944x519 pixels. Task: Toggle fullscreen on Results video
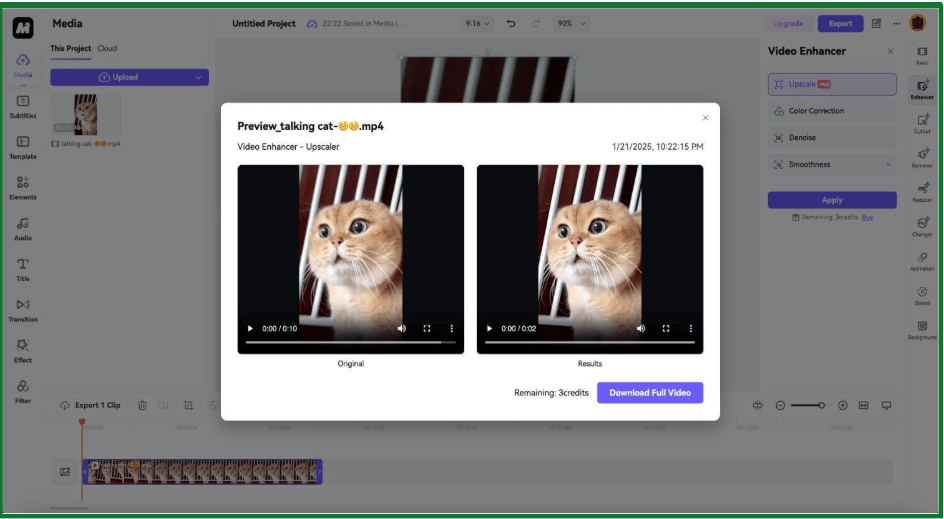click(x=666, y=328)
